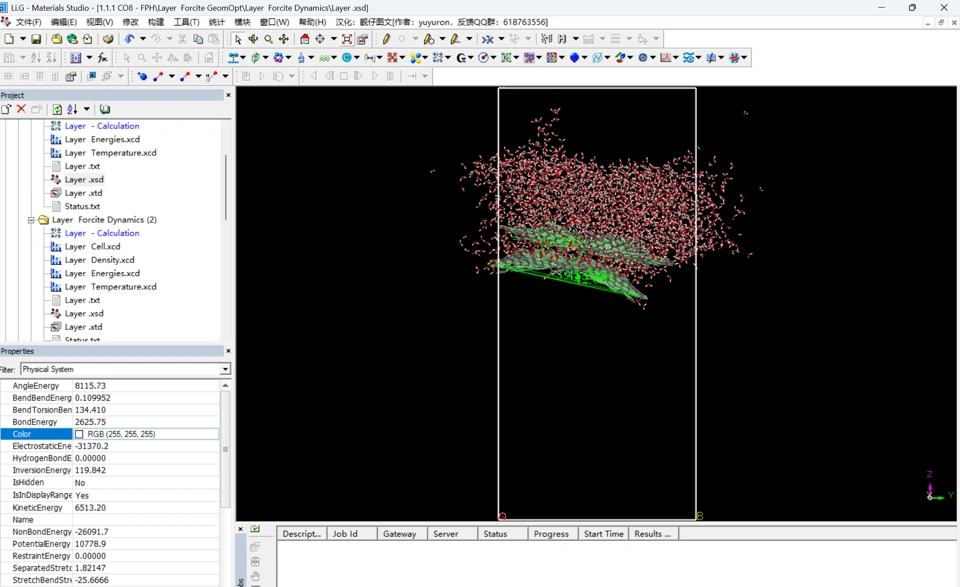Click the red Home reset view icon
This screenshot has width=960, height=587.
304,39
